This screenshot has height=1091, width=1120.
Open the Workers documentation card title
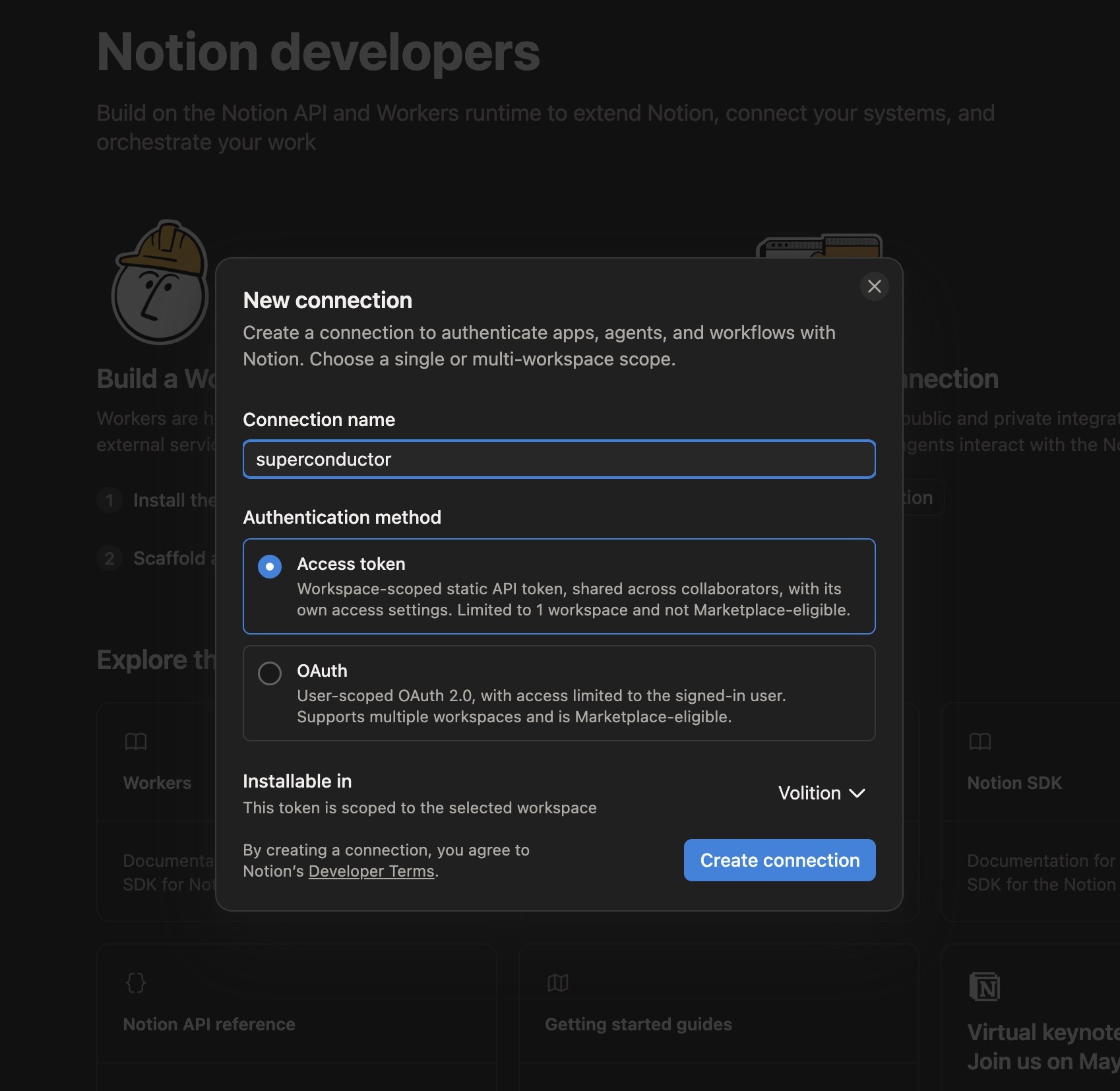pos(157,783)
